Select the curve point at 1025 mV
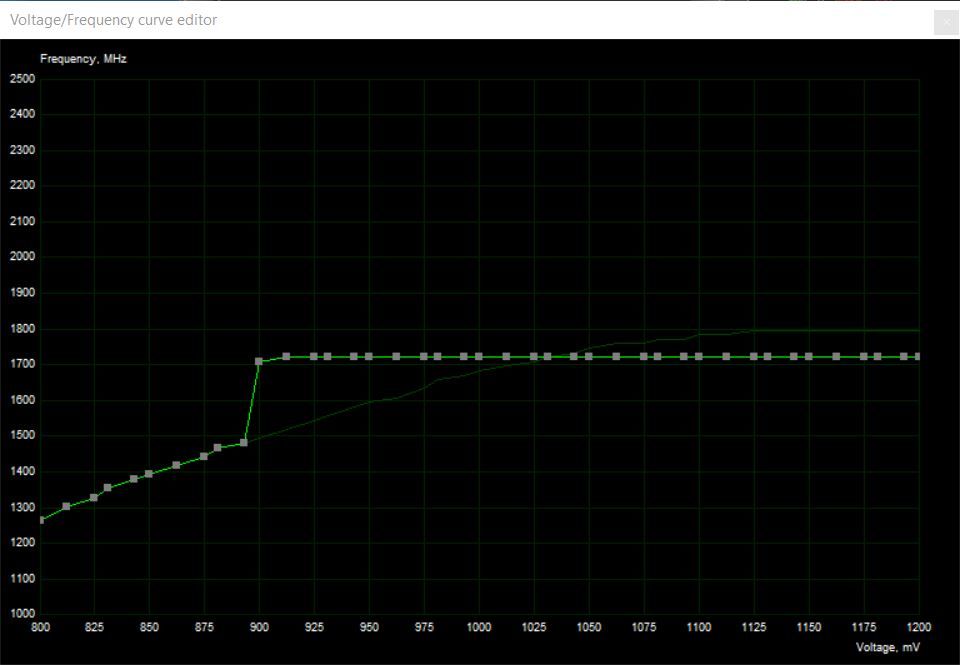 pyautogui.click(x=534, y=356)
